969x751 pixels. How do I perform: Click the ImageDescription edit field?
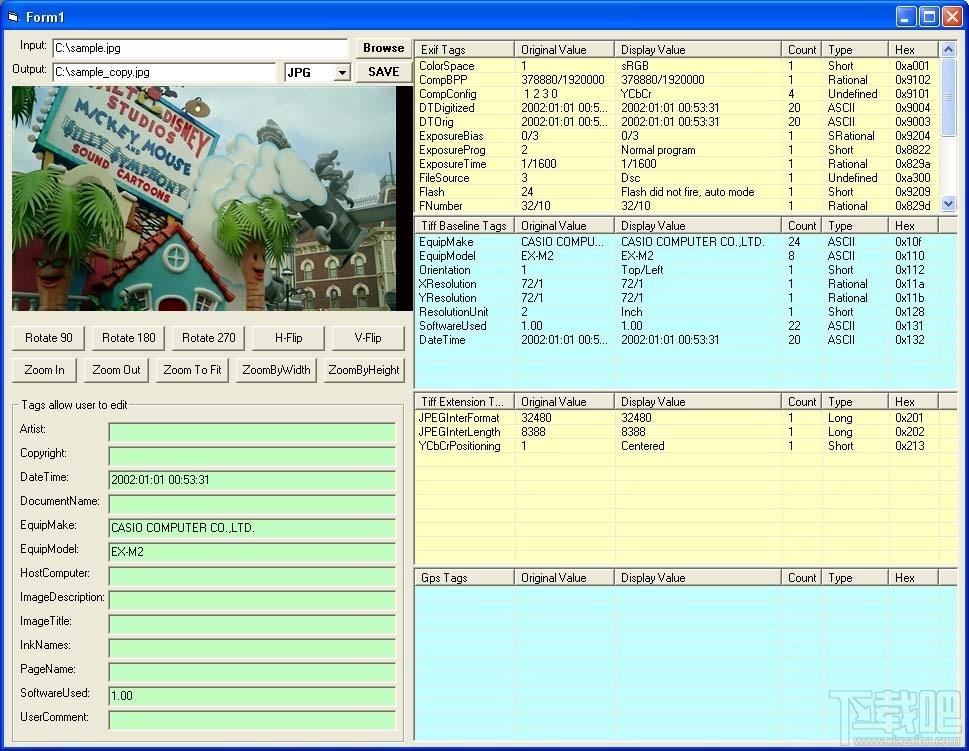pos(252,600)
